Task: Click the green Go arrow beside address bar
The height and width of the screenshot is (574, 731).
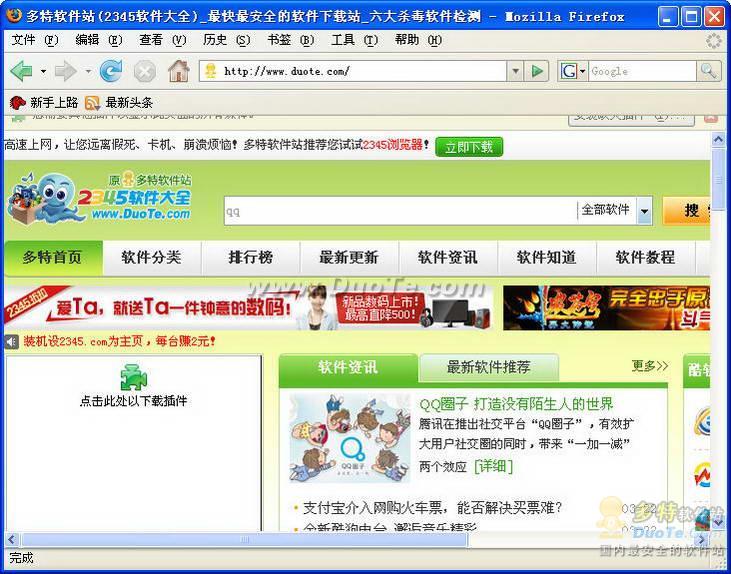Action: (x=537, y=71)
